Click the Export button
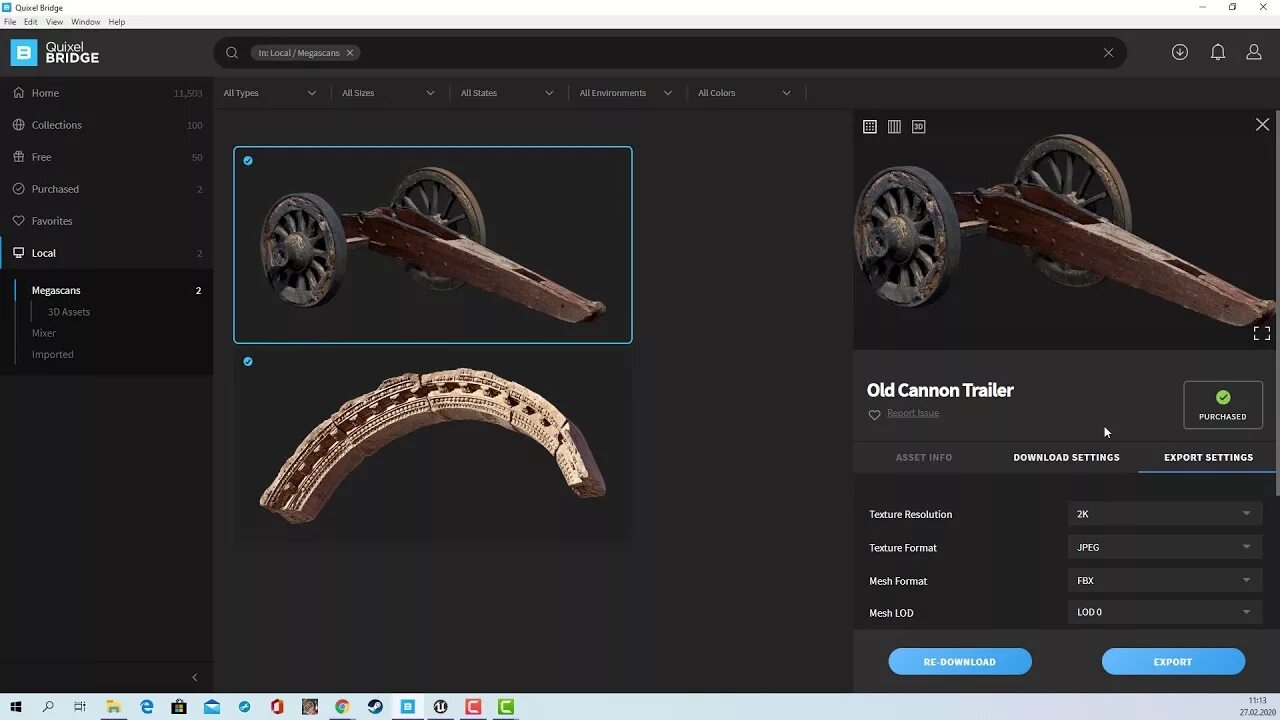This screenshot has width=1280, height=720. (1173, 661)
